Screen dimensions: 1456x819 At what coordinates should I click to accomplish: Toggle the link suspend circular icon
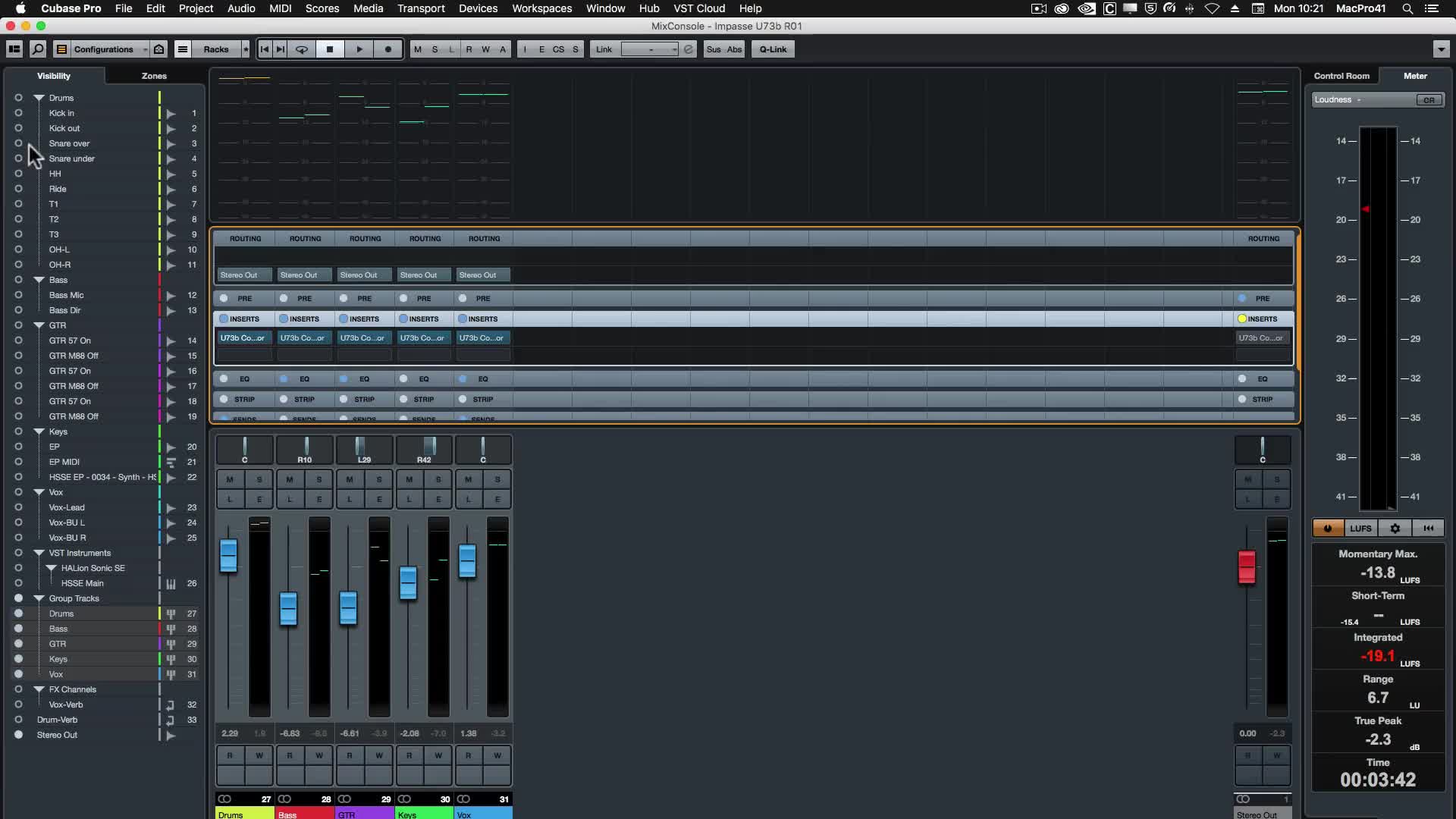[x=689, y=49]
